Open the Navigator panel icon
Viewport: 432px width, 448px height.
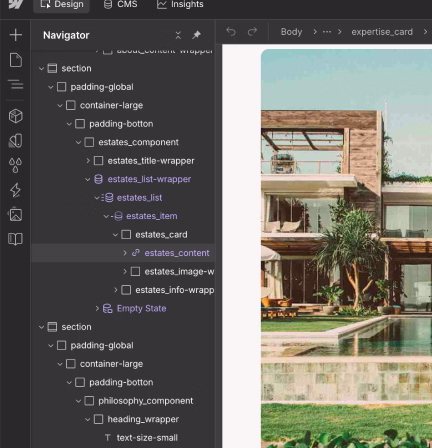tap(16, 84)
